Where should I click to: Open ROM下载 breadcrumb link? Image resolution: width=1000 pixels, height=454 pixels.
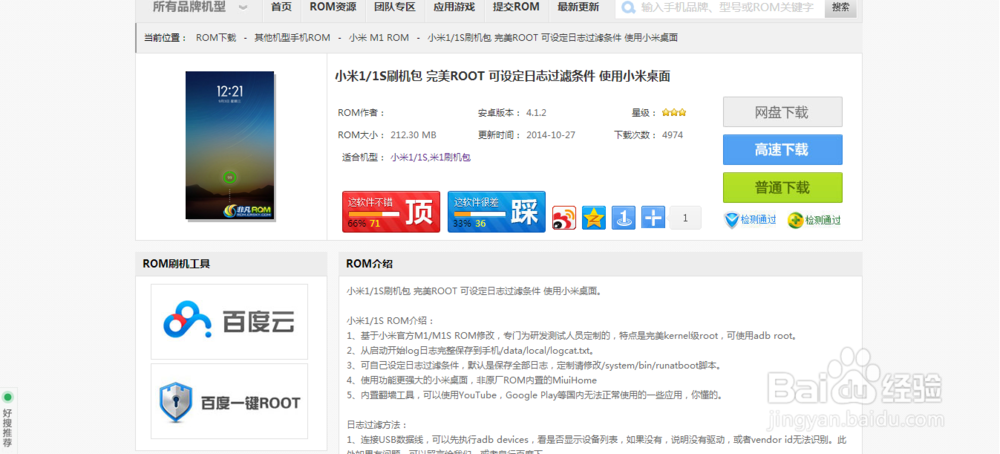(x=216, y=38)
